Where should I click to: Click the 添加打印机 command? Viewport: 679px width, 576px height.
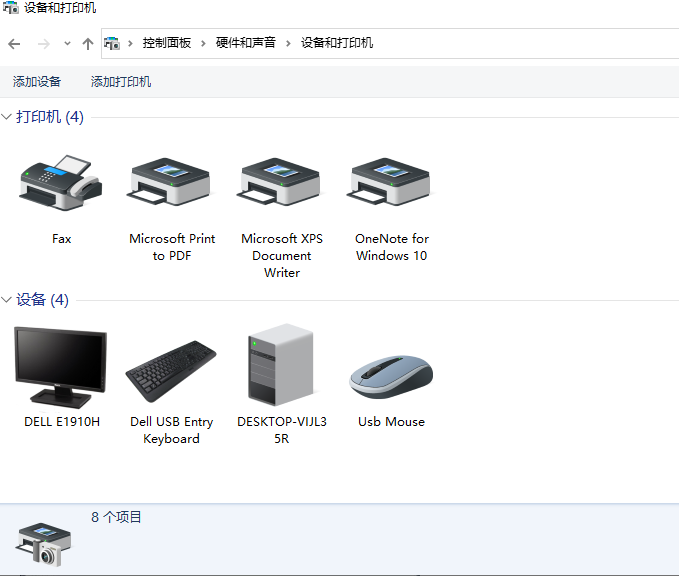pos(121,81)
